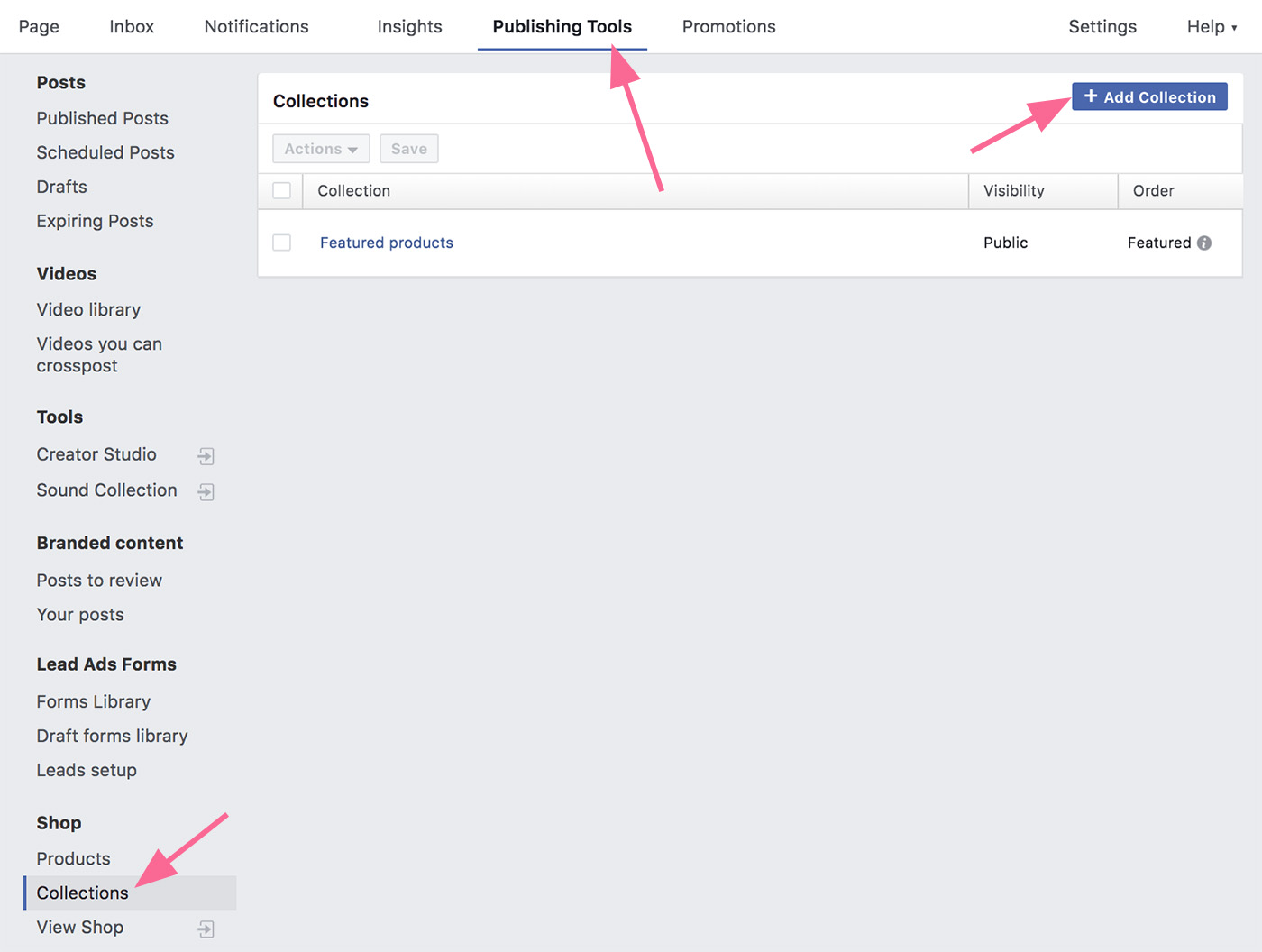Image resolution: width=1262 pixels, height=952 pixels.
Task: Open Sound Collection in the sidebar
Action: (107, 490)
